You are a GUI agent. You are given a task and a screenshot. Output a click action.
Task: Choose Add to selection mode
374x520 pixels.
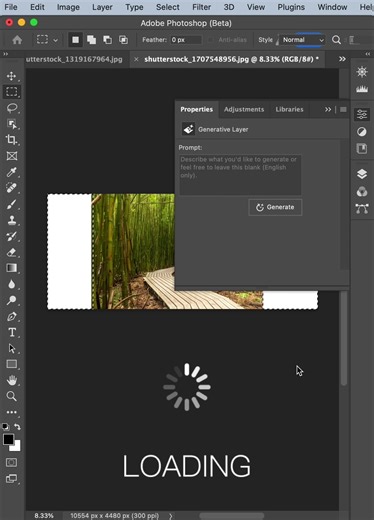91,40
